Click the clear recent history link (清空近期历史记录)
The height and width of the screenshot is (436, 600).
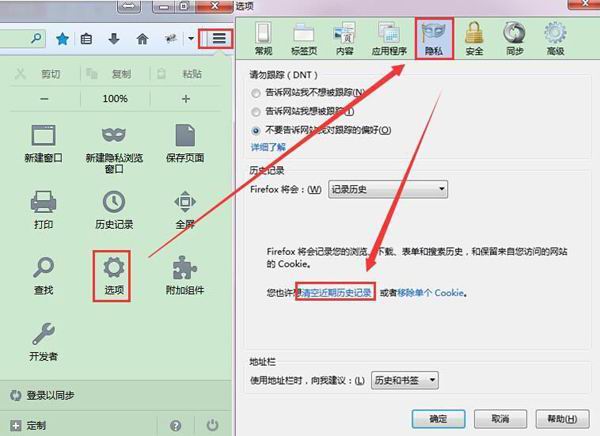coord(336,293)
